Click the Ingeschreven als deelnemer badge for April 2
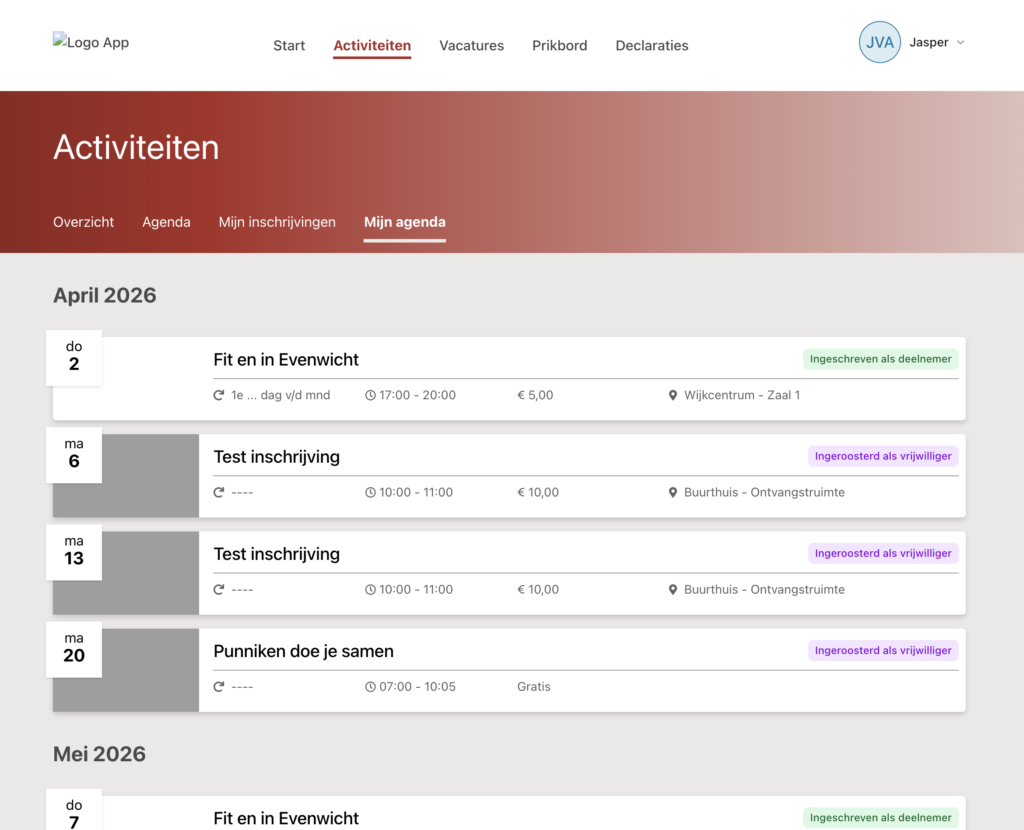1024x830 pixels. click(x=880, y=359)
